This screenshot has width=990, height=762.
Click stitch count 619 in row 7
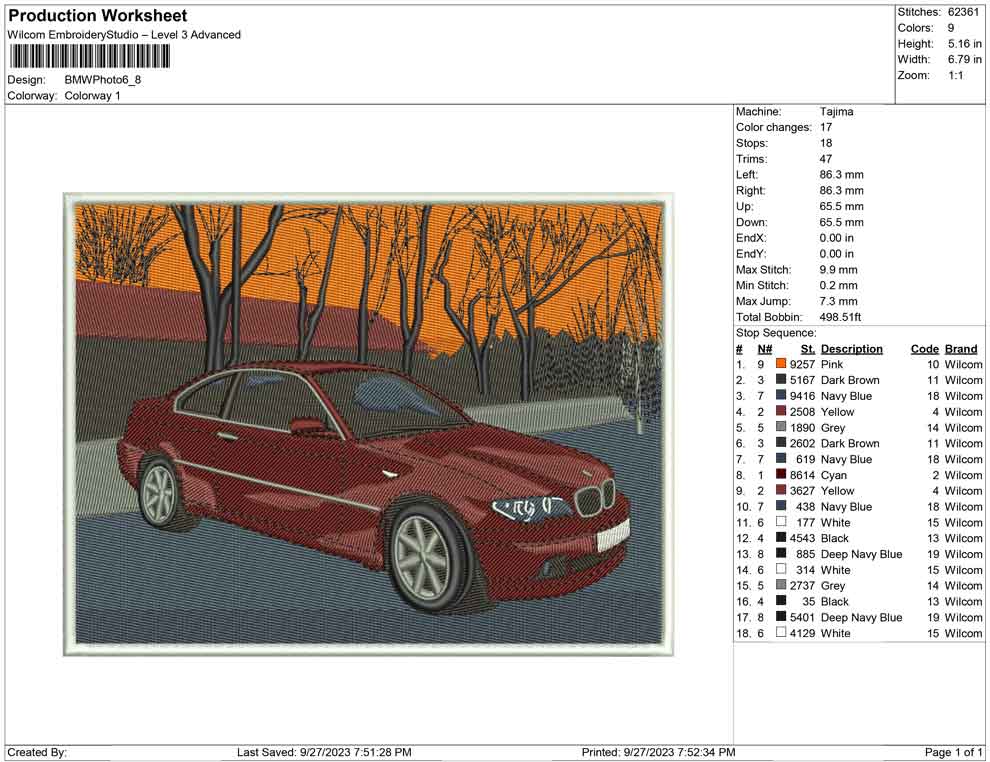click(806, 459)
